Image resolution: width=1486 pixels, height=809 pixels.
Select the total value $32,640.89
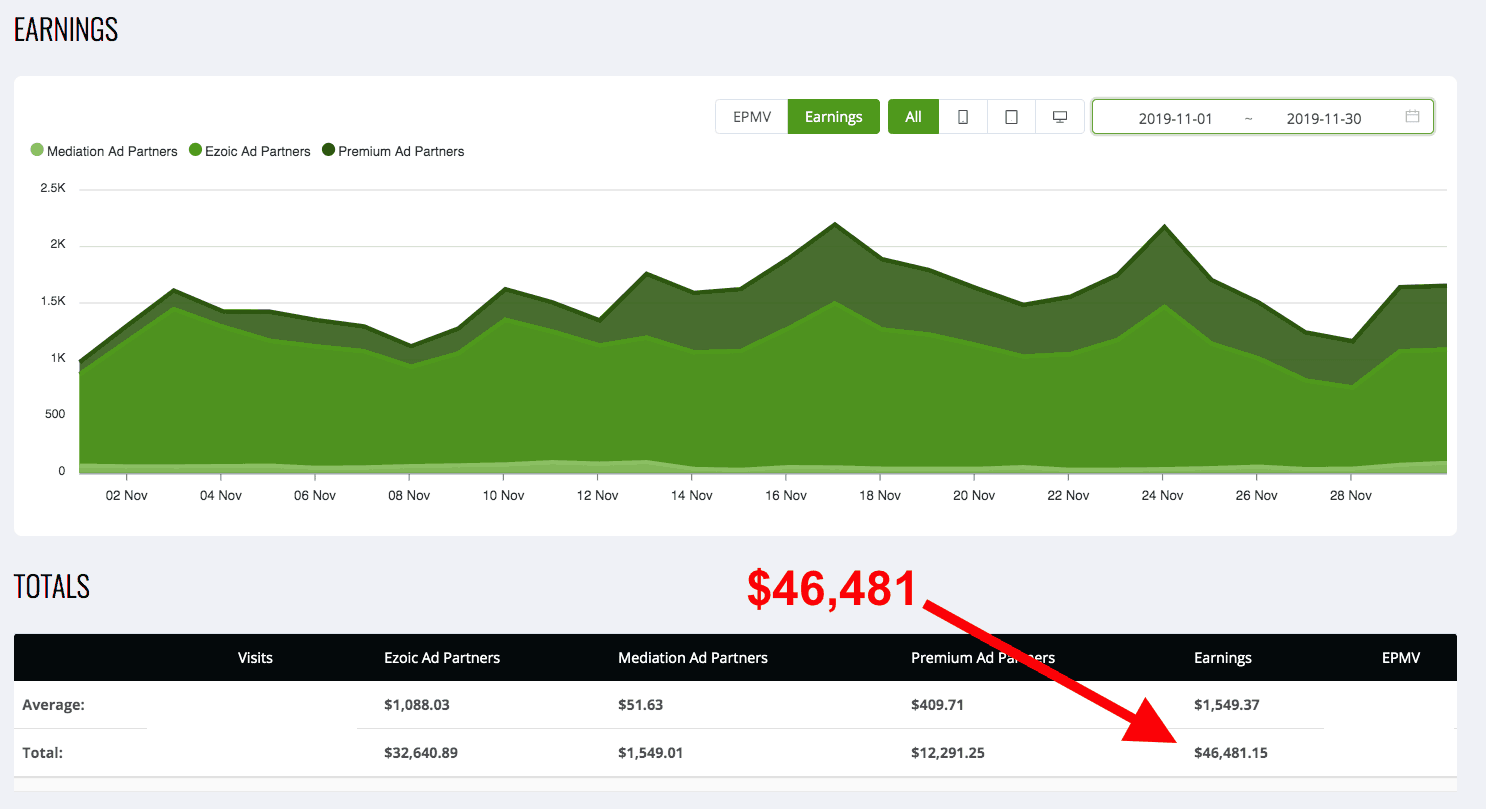421,753
